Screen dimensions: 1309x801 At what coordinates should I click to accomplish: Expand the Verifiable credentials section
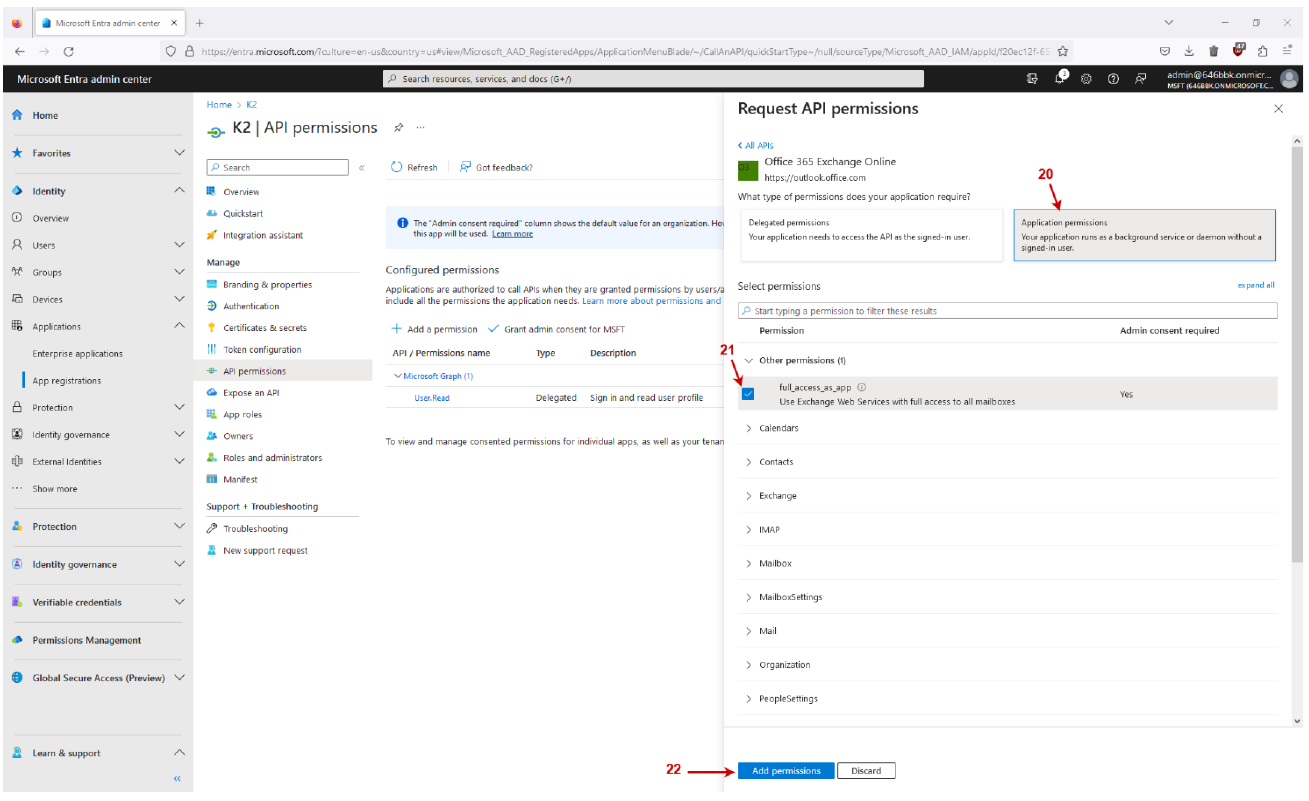coord(179,602)
